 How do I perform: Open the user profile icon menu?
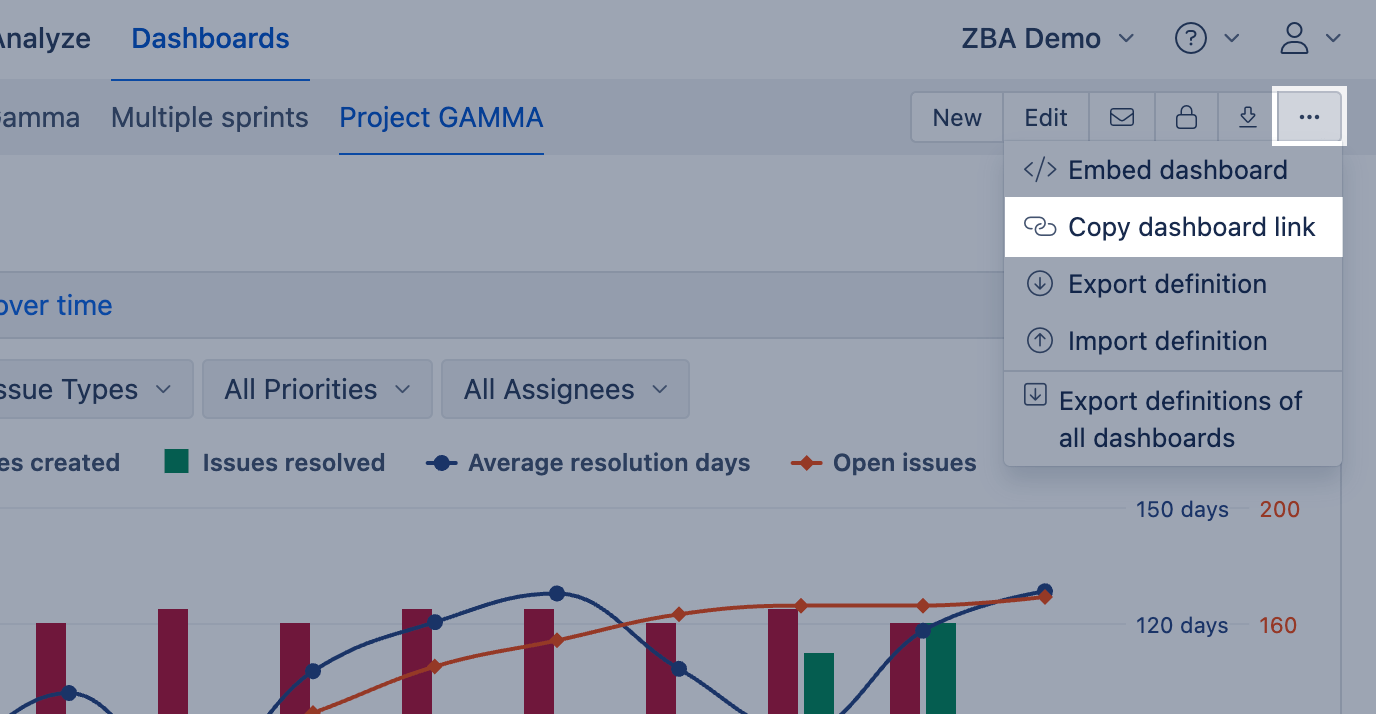(x=1309, y=39)
